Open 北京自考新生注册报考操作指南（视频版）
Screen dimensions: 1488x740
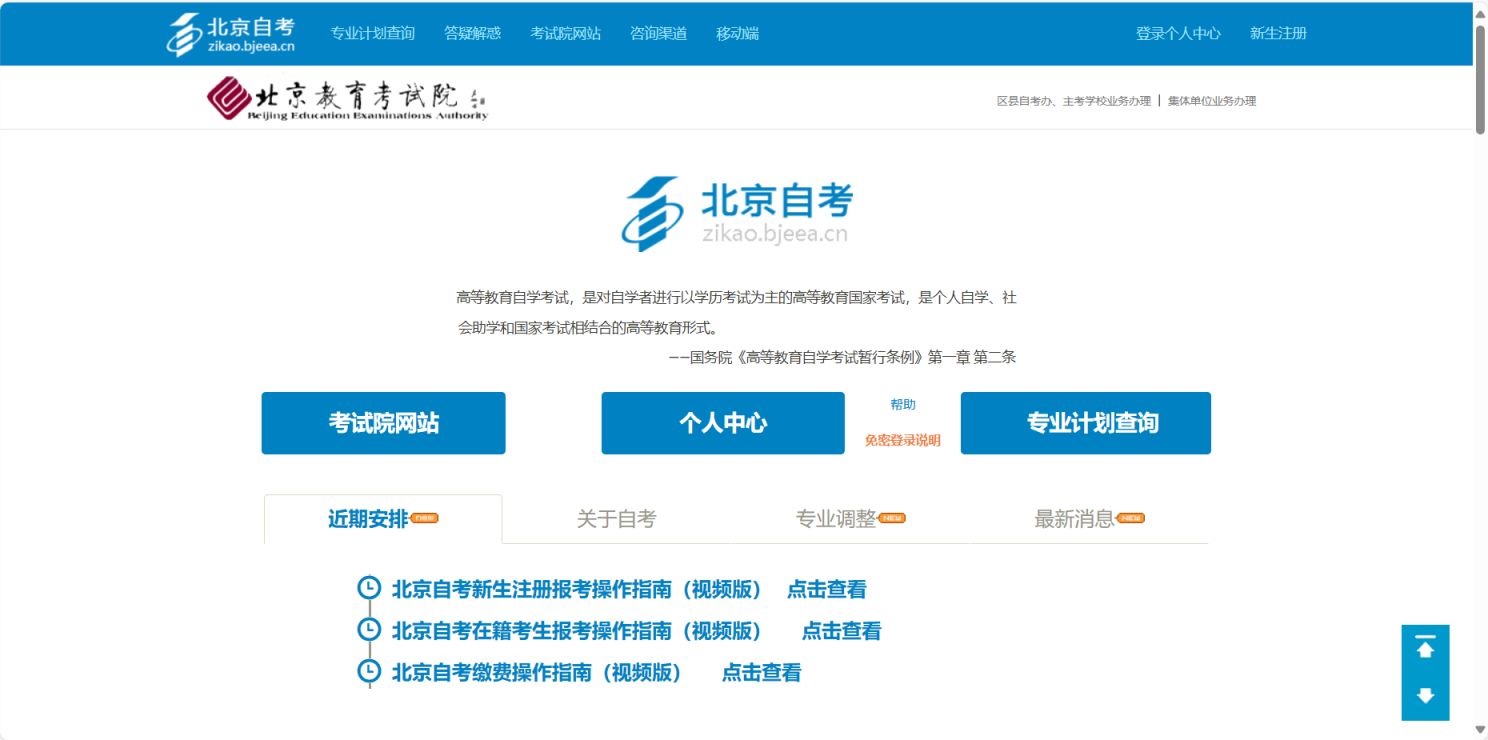tap(577, 589)
